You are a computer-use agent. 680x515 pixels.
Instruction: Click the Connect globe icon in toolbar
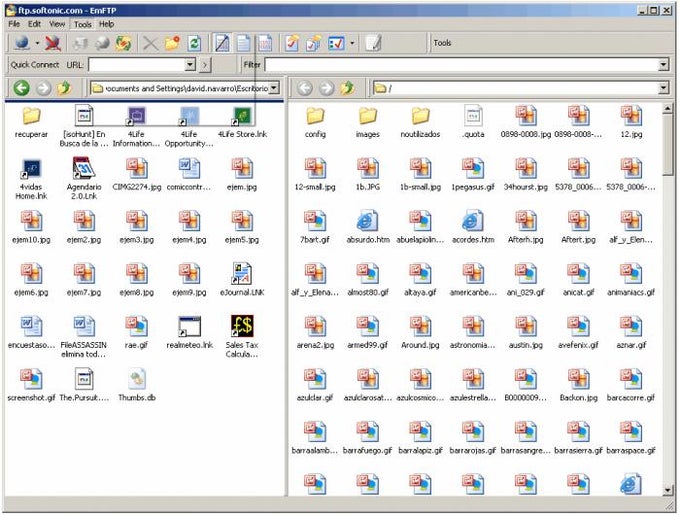[22, 43]
